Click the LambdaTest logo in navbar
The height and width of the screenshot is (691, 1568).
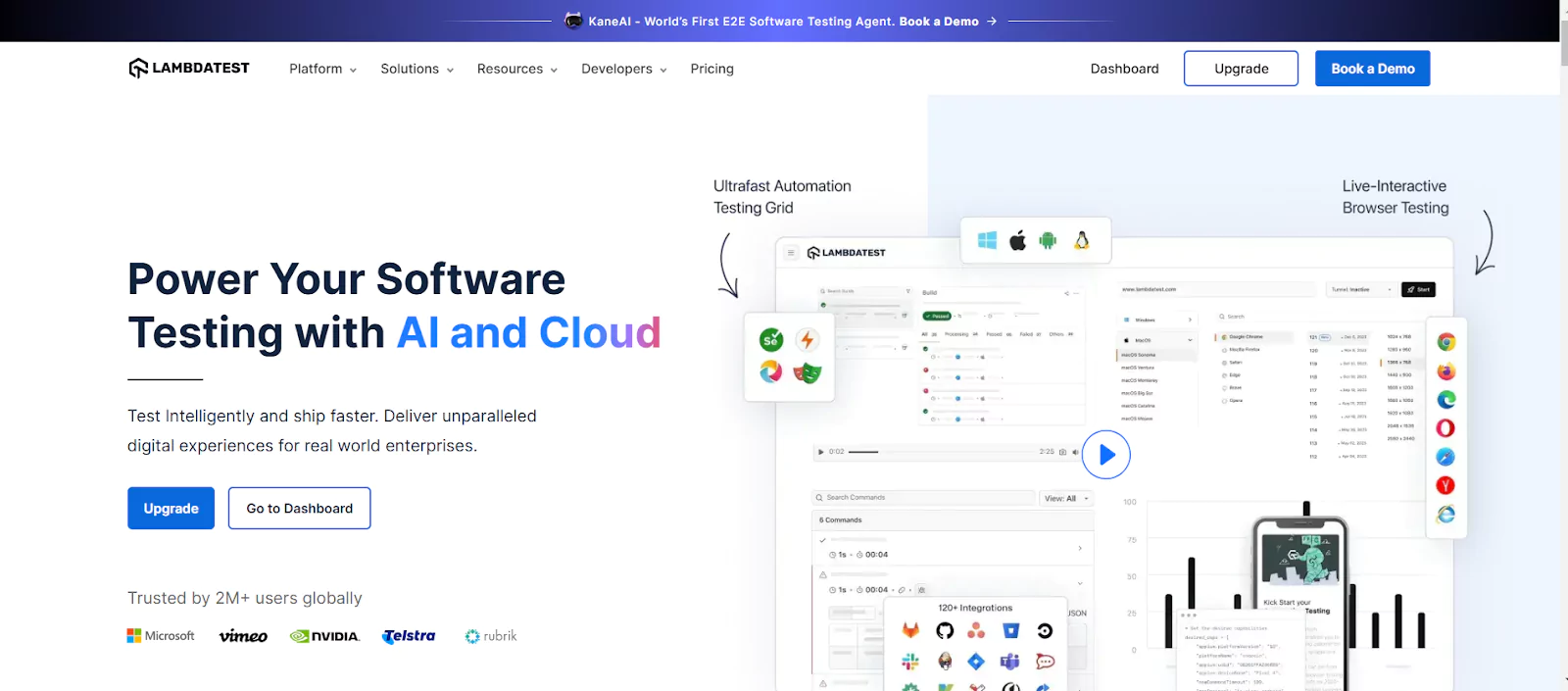tap(189, 68)
